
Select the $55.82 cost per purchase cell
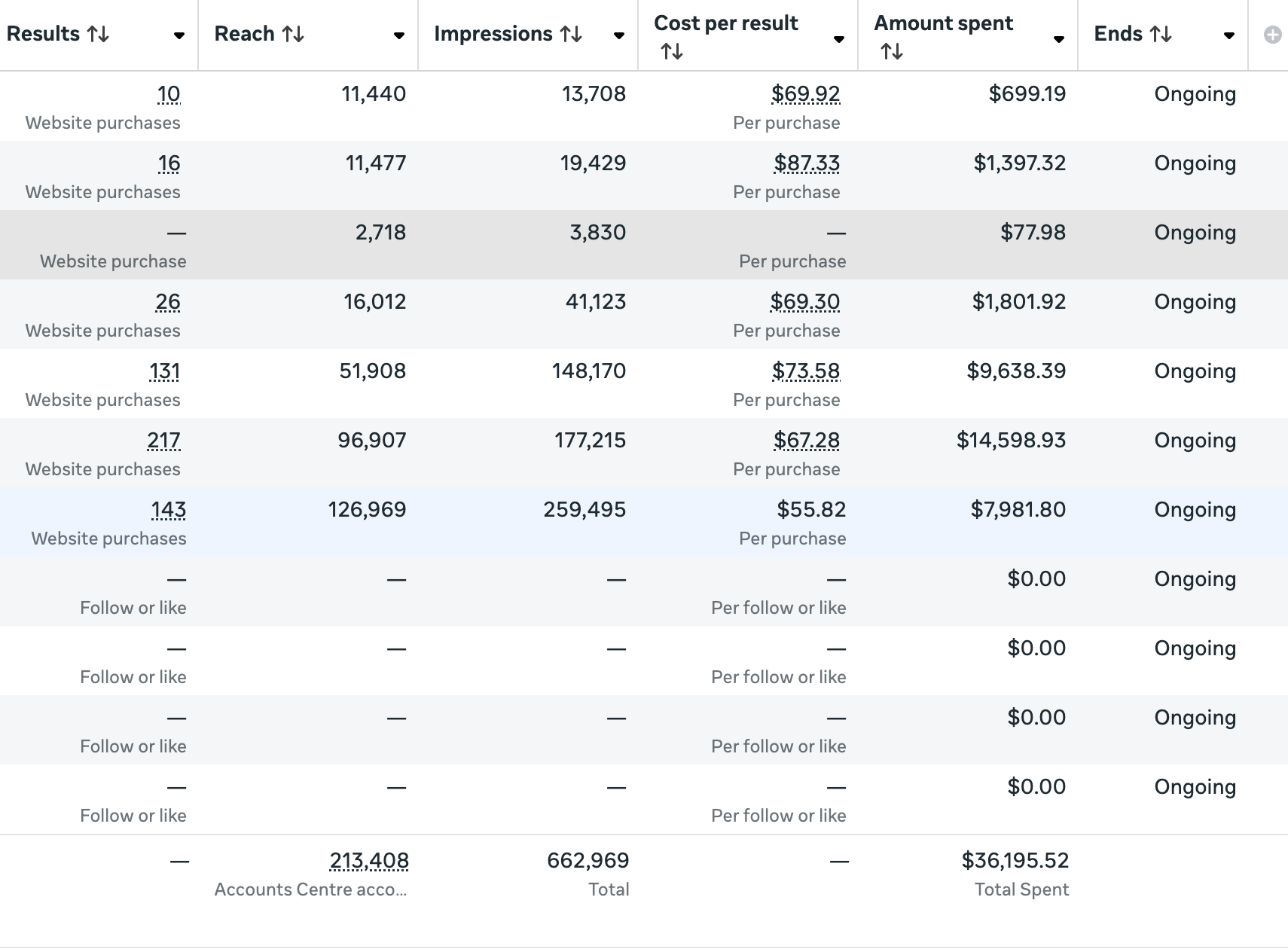point(811,510)
